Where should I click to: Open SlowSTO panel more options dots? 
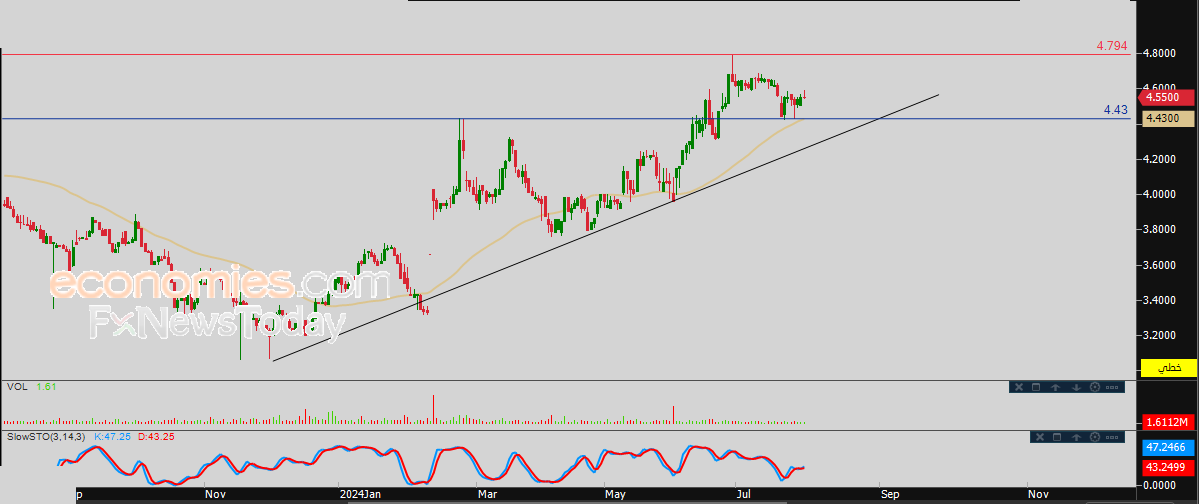(x=1113, y=437)
